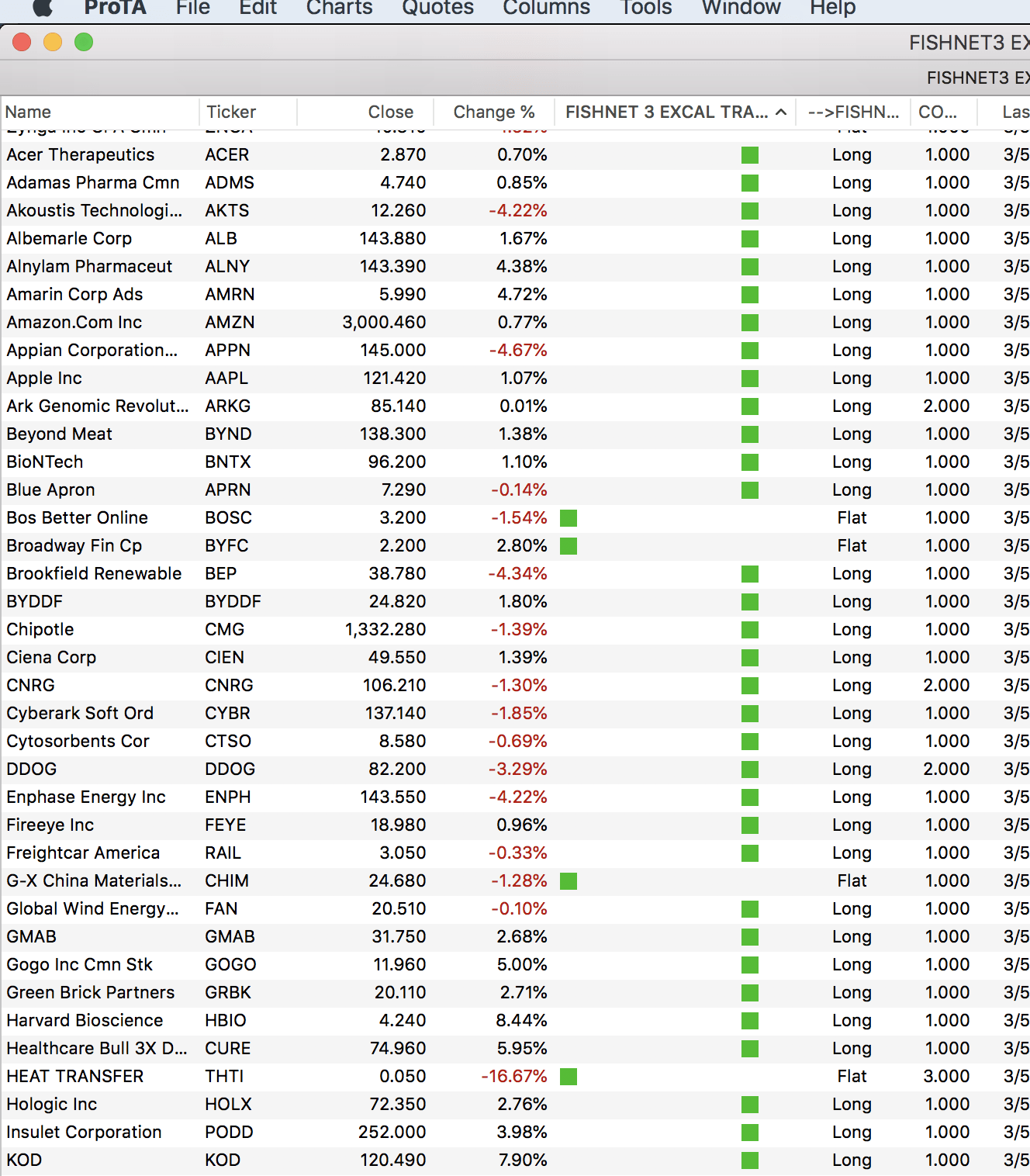Select the Global Wind Energy... row name

(x=92, y=908)
